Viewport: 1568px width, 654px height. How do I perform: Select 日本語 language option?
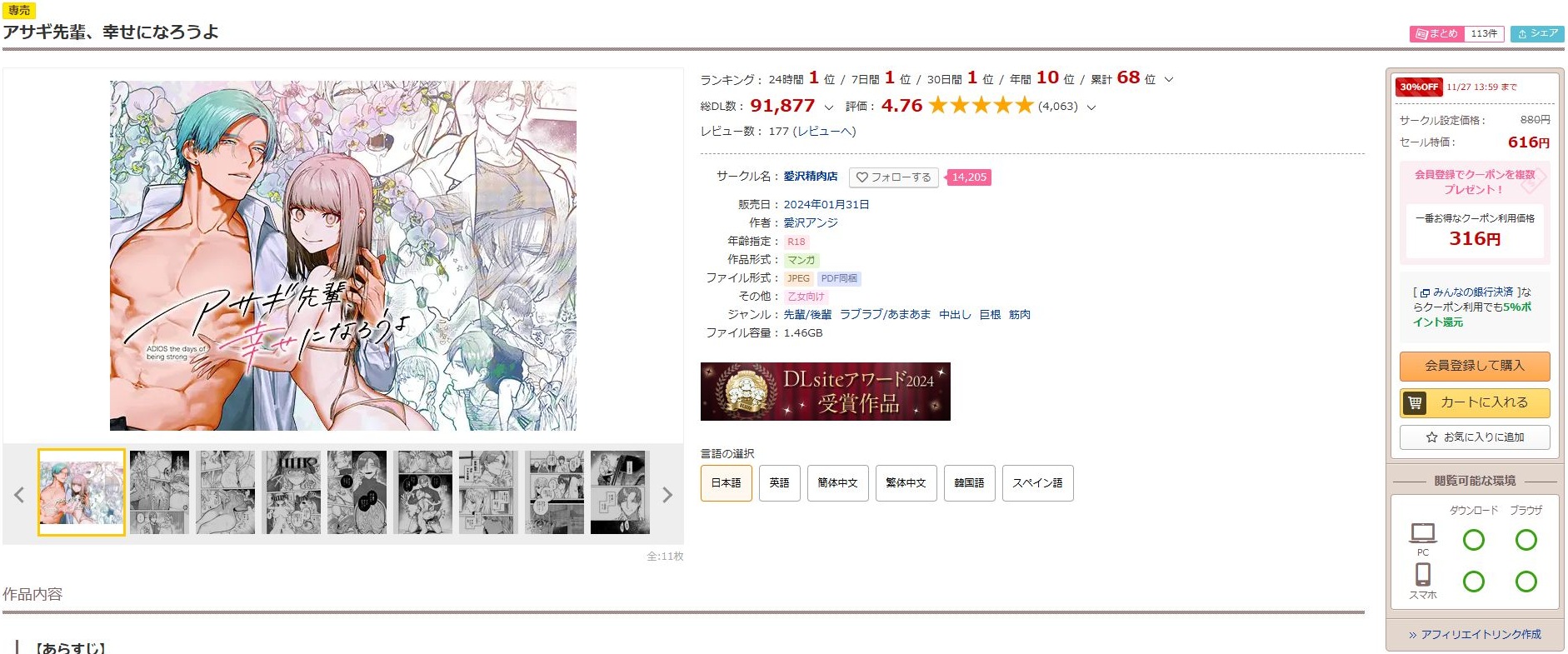(x=727, y=483)
